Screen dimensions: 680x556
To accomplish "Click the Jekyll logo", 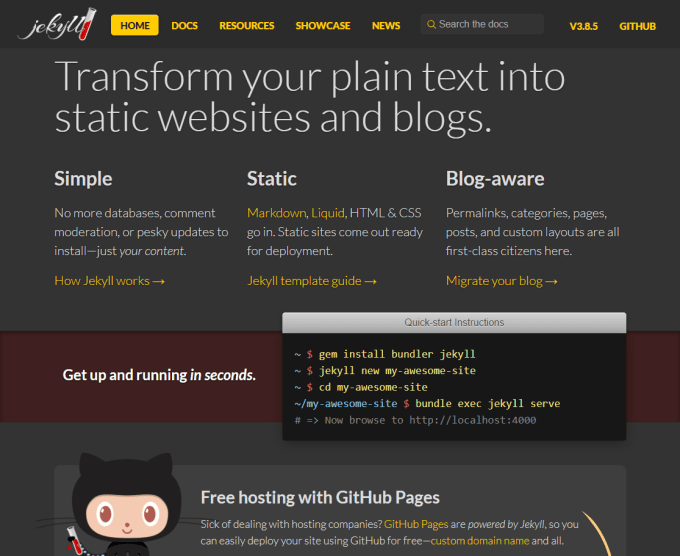I will pyautogui.click(x=57, y=24).
